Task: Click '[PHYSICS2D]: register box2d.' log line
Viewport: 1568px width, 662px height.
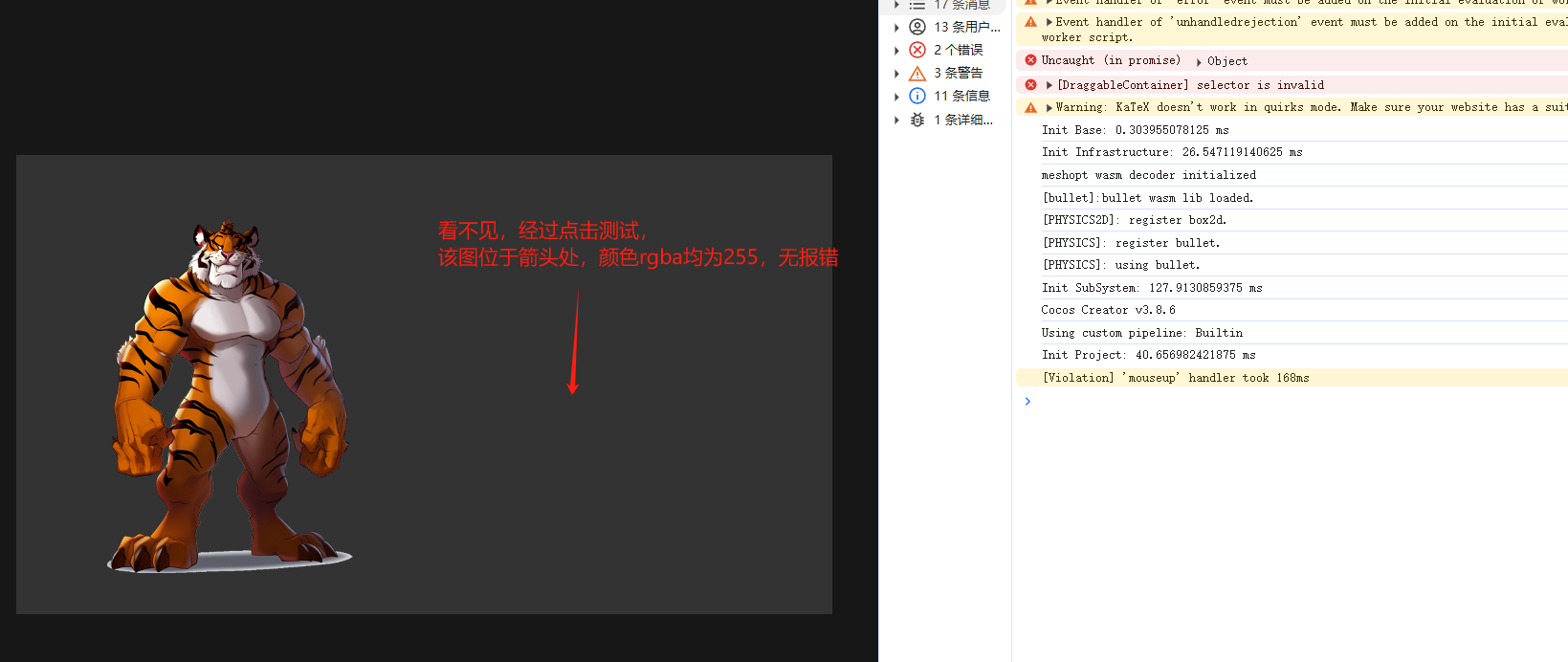Action: point(1134,220)
